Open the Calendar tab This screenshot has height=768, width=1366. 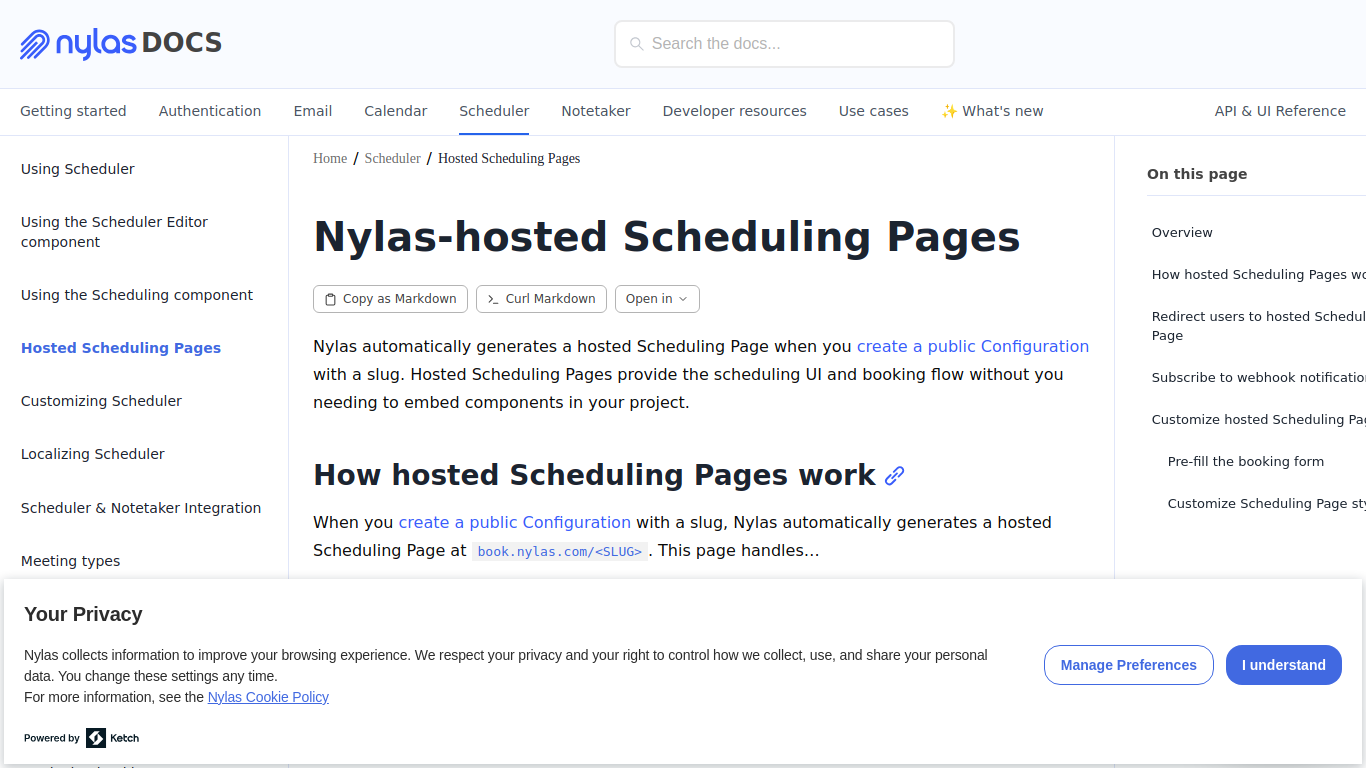point(396,111)
